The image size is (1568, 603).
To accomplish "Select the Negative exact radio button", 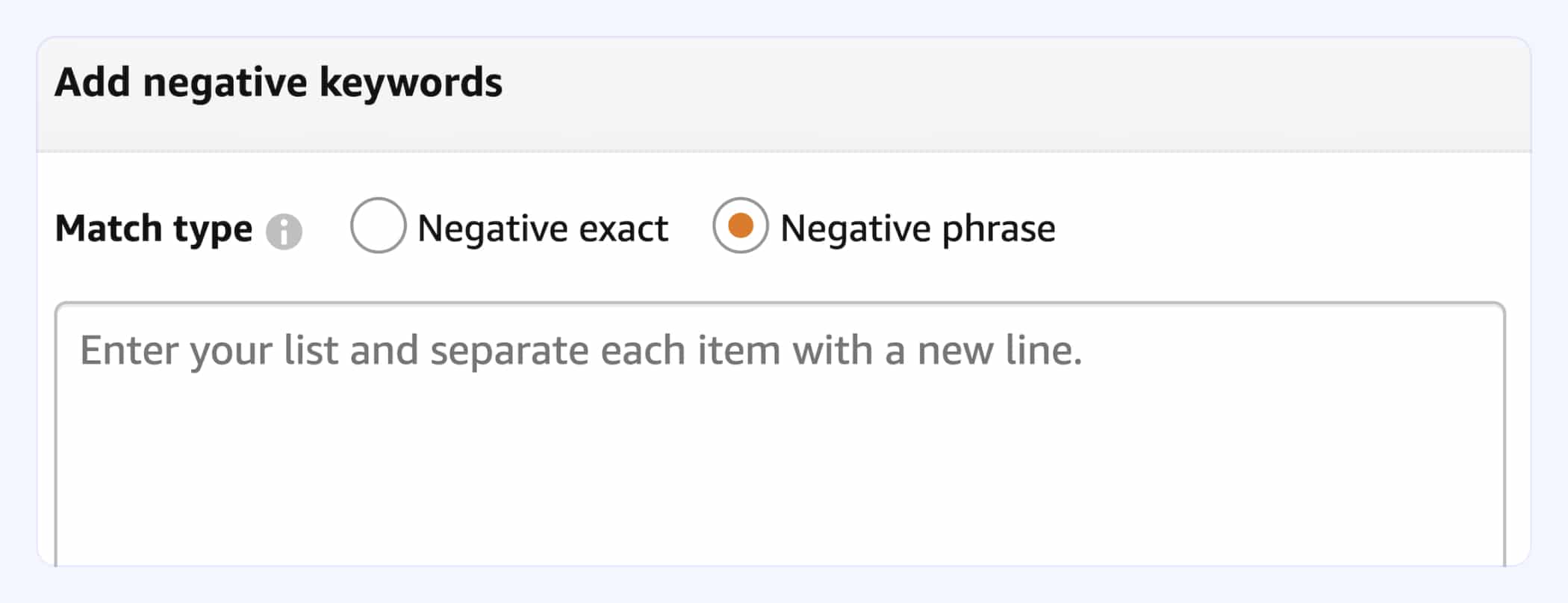I will pos(378,226).
